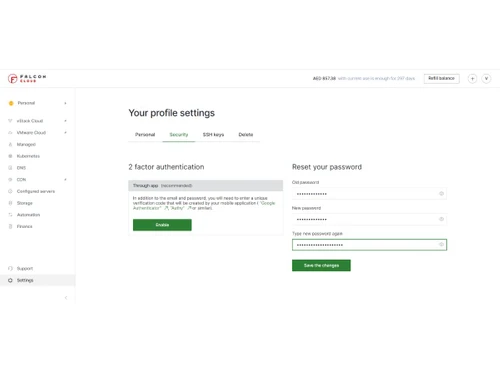
Task: Open the Delete tab
Action: [x=246, y=135]
